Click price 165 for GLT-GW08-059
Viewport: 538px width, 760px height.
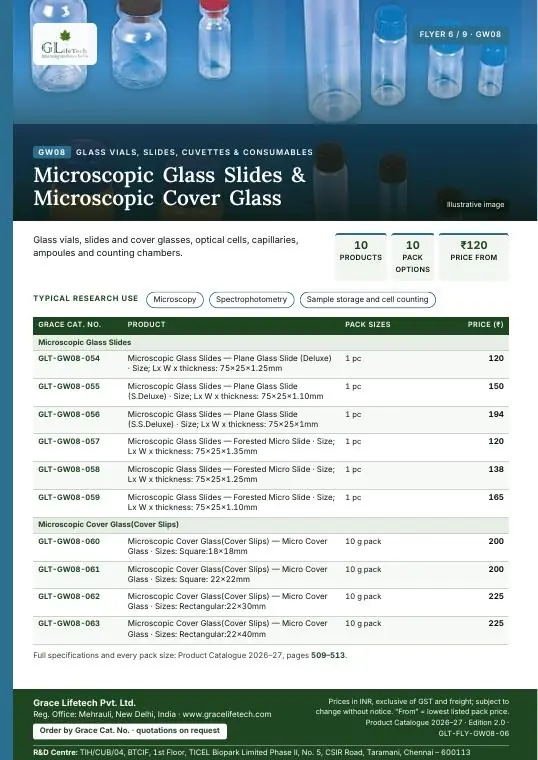point(496,497)
